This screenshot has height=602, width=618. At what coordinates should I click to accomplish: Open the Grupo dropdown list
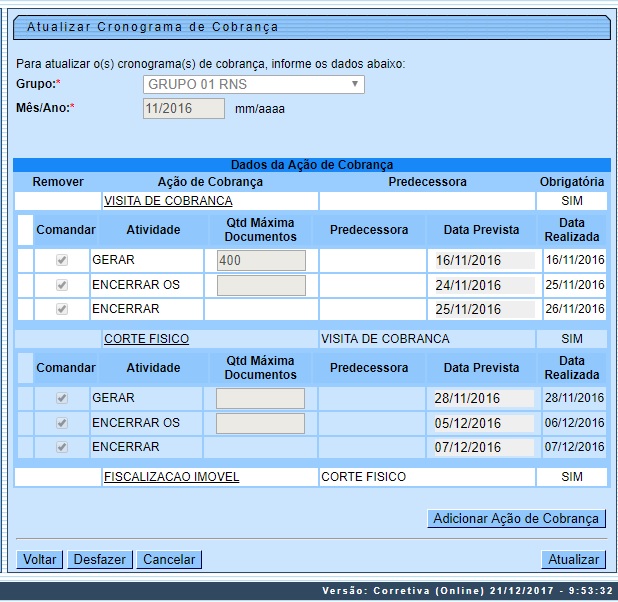(x=254, y=84)
